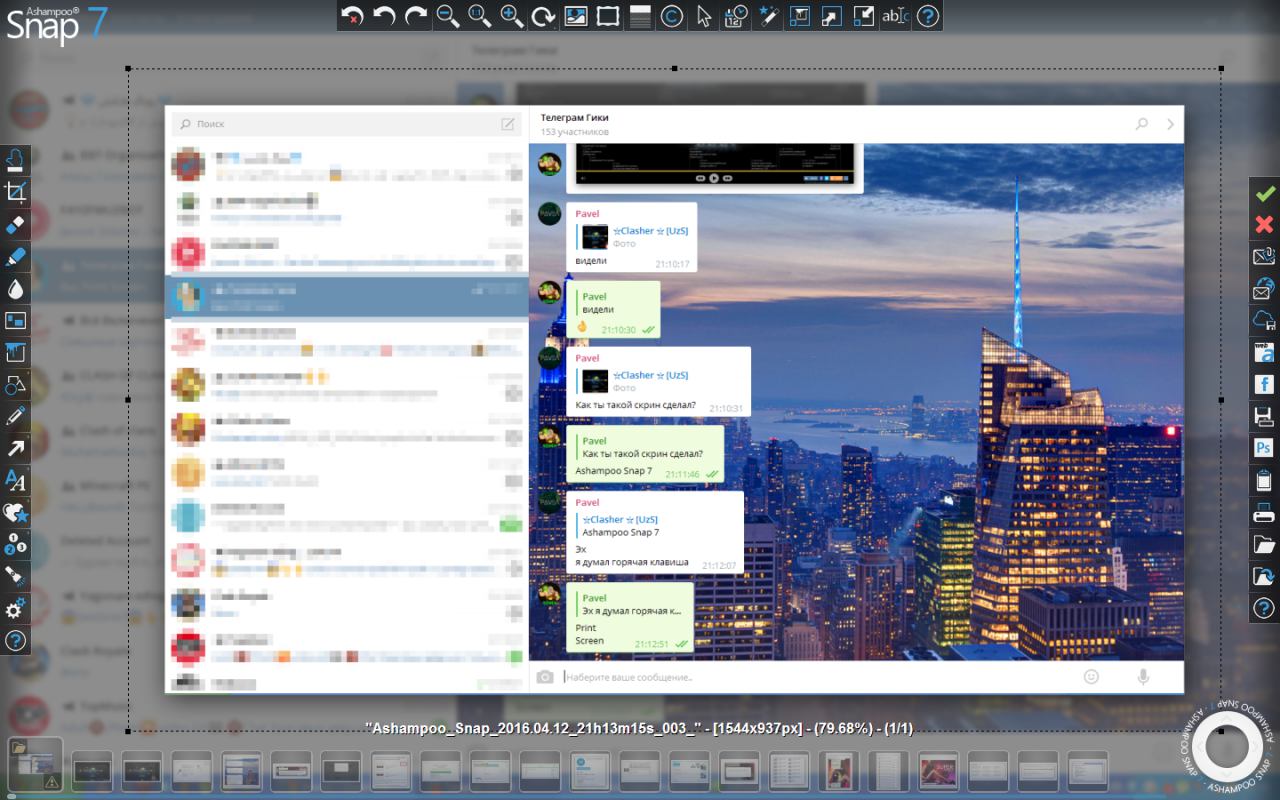Set zoom to 1:1 actual size
The width and height of the screenshot is (1280, 800).
click(480, 16)
